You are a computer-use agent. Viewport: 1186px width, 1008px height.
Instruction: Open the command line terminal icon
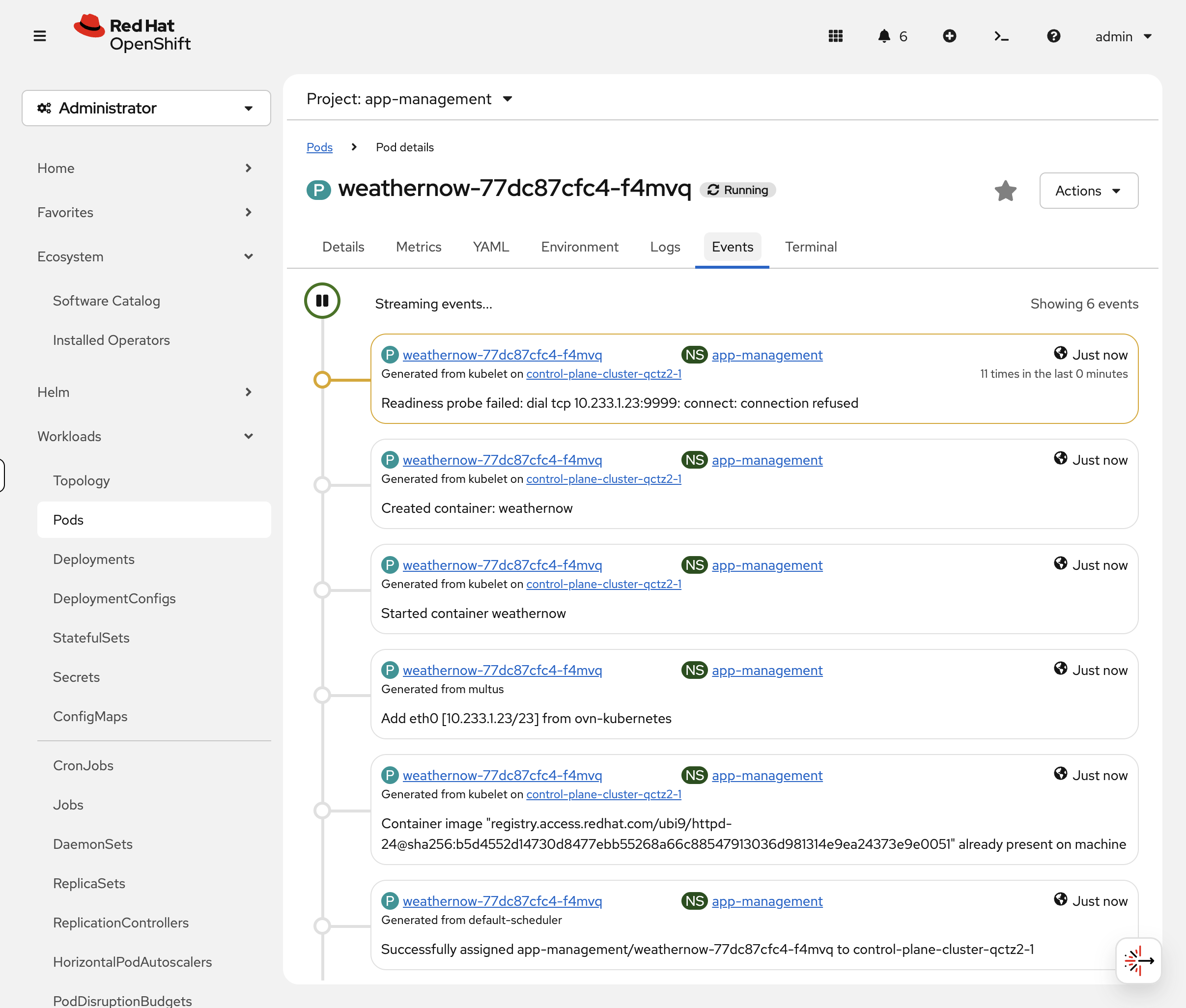coord(1001,36)
